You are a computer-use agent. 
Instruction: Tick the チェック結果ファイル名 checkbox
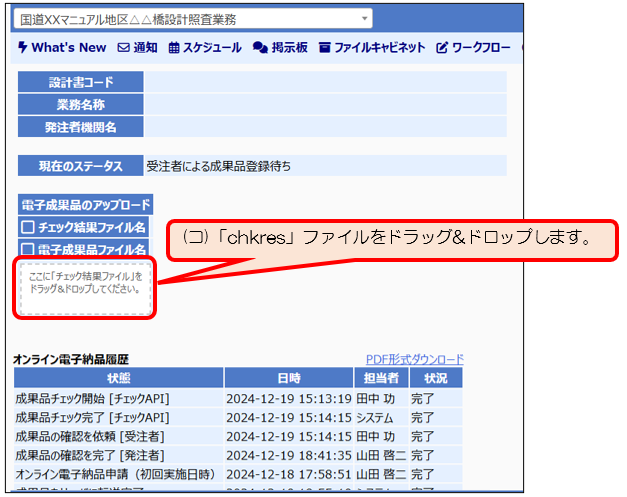pos(28,227)
